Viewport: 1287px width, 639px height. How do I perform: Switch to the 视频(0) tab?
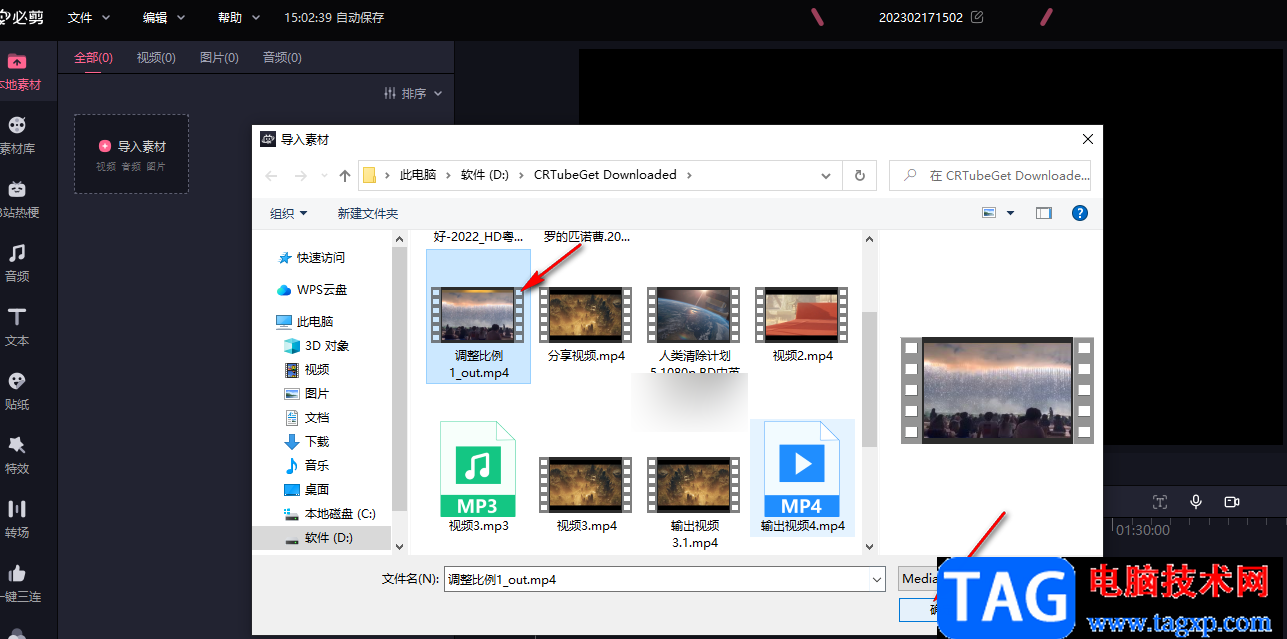(156, 58)
